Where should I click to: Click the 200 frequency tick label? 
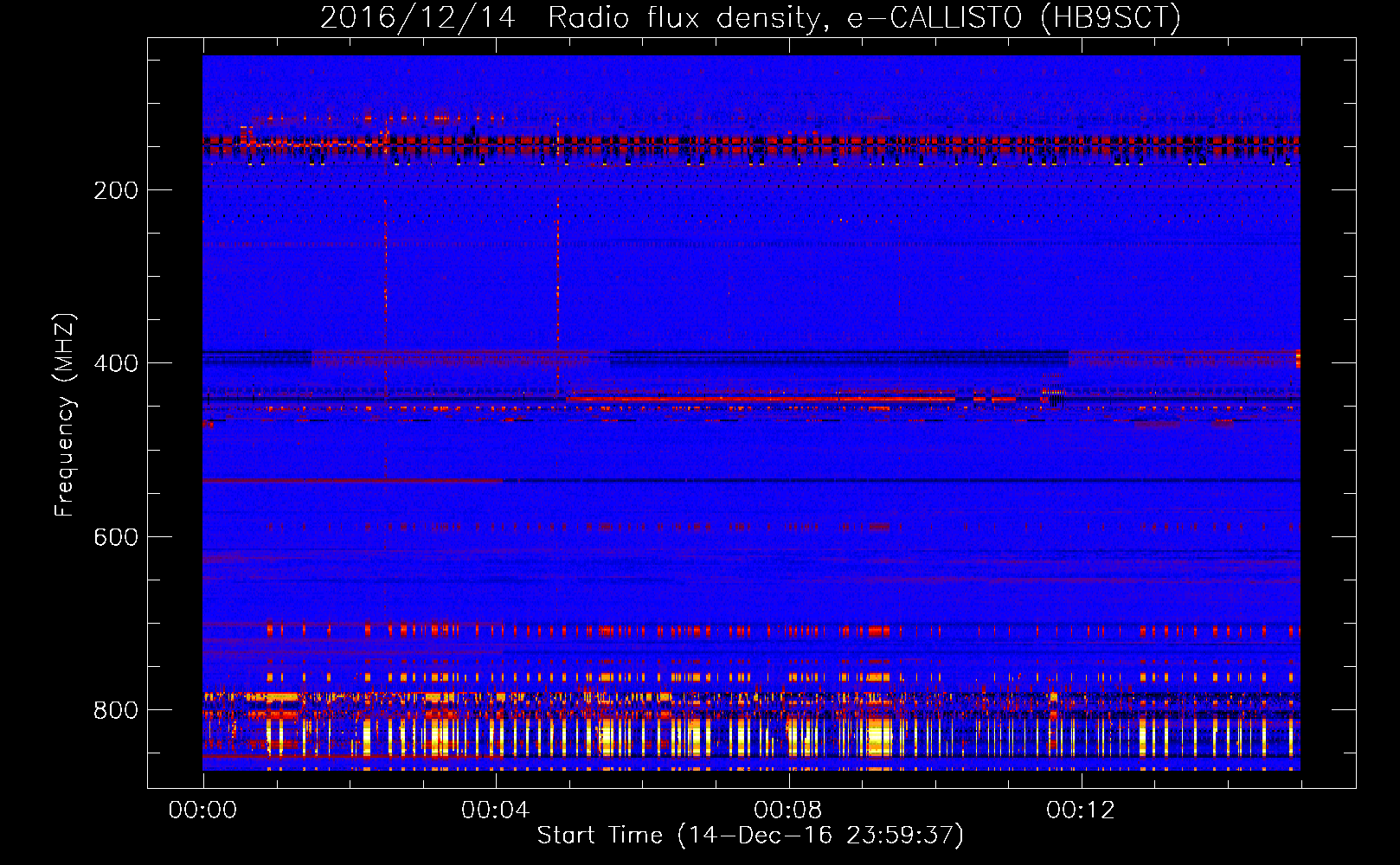click(x=116, y=190)
